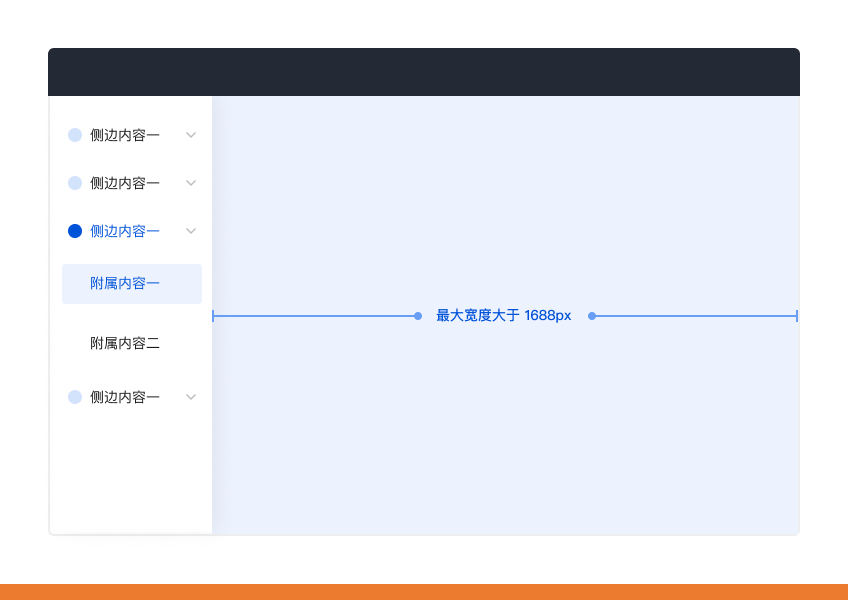Select the 附属内容一 submenu item

132,283
